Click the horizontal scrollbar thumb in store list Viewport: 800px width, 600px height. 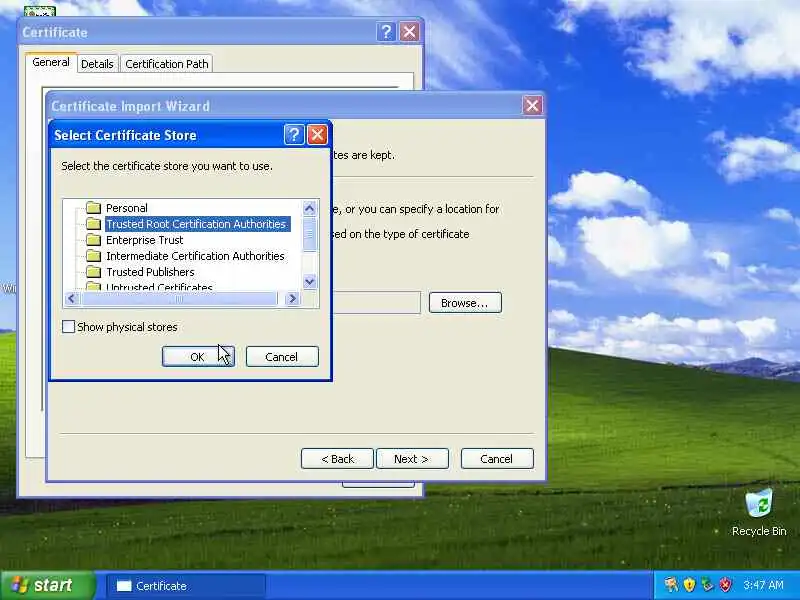[x=179, y=299]
